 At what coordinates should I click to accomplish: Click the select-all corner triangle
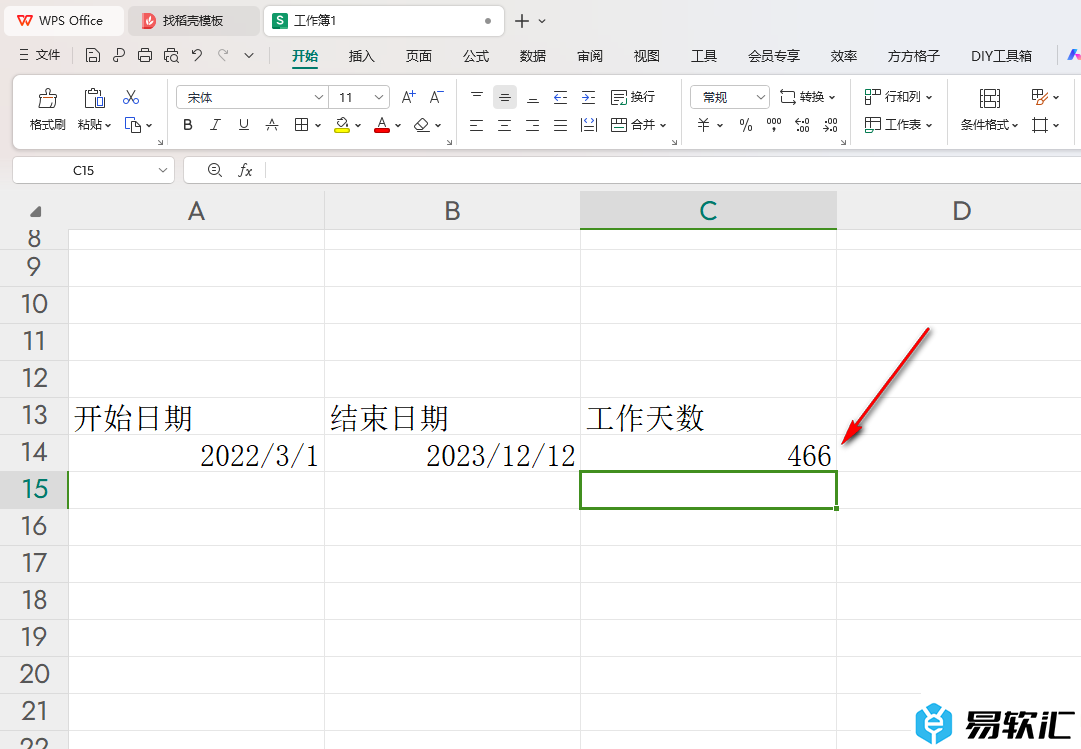pyautogui.click(x=34, y=211)
